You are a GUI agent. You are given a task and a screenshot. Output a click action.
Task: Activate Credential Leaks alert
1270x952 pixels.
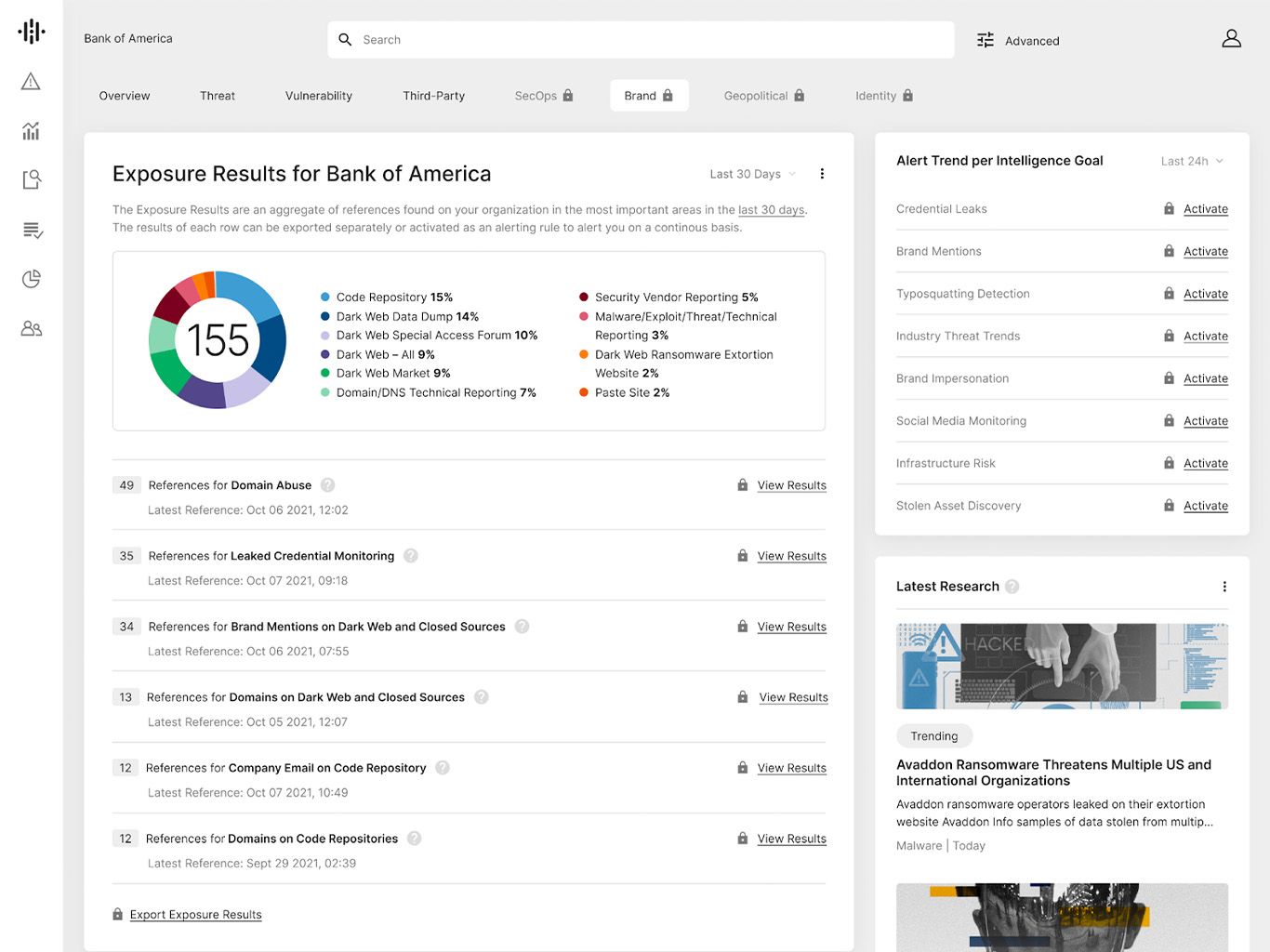point(1206,209)
